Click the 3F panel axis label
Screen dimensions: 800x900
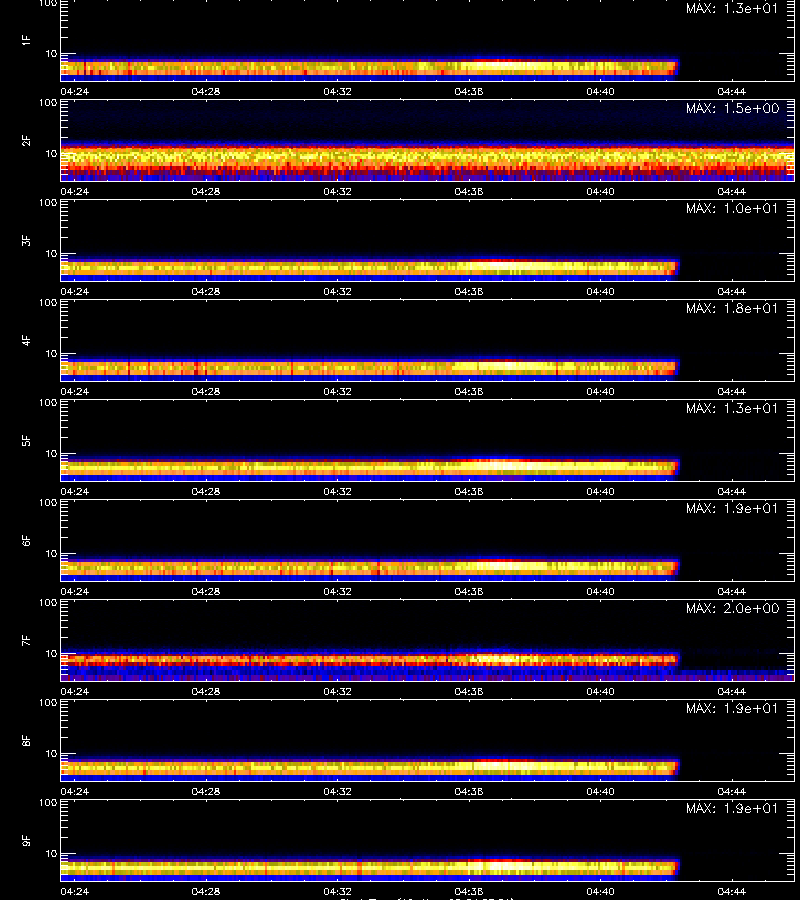26,240
